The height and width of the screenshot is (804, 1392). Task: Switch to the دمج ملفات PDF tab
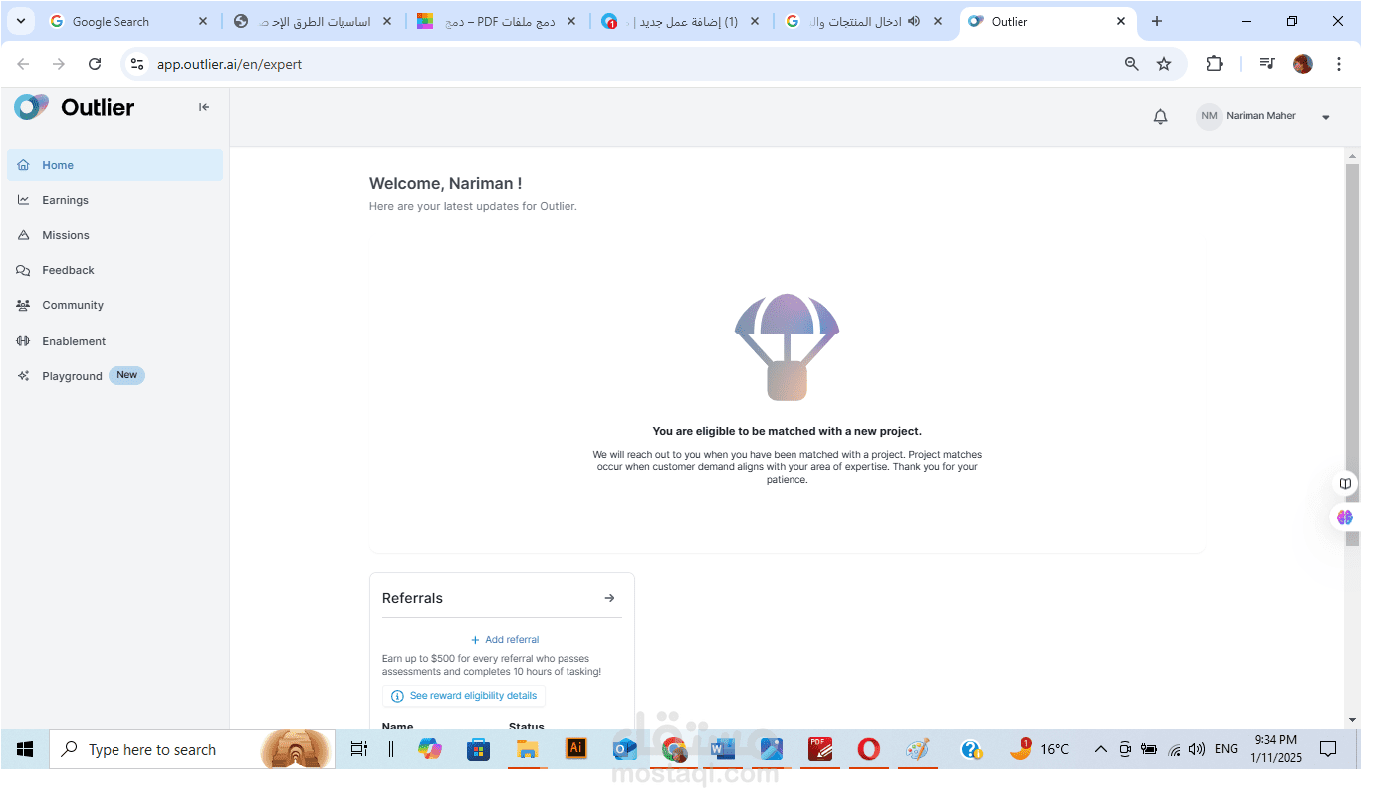[499, 21]
